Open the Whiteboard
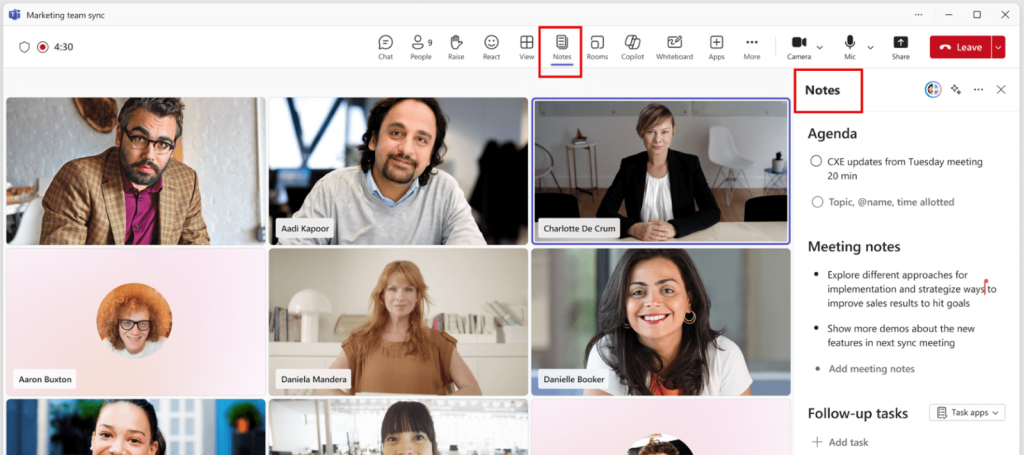 pyautogui.click(x=675, y=47)
